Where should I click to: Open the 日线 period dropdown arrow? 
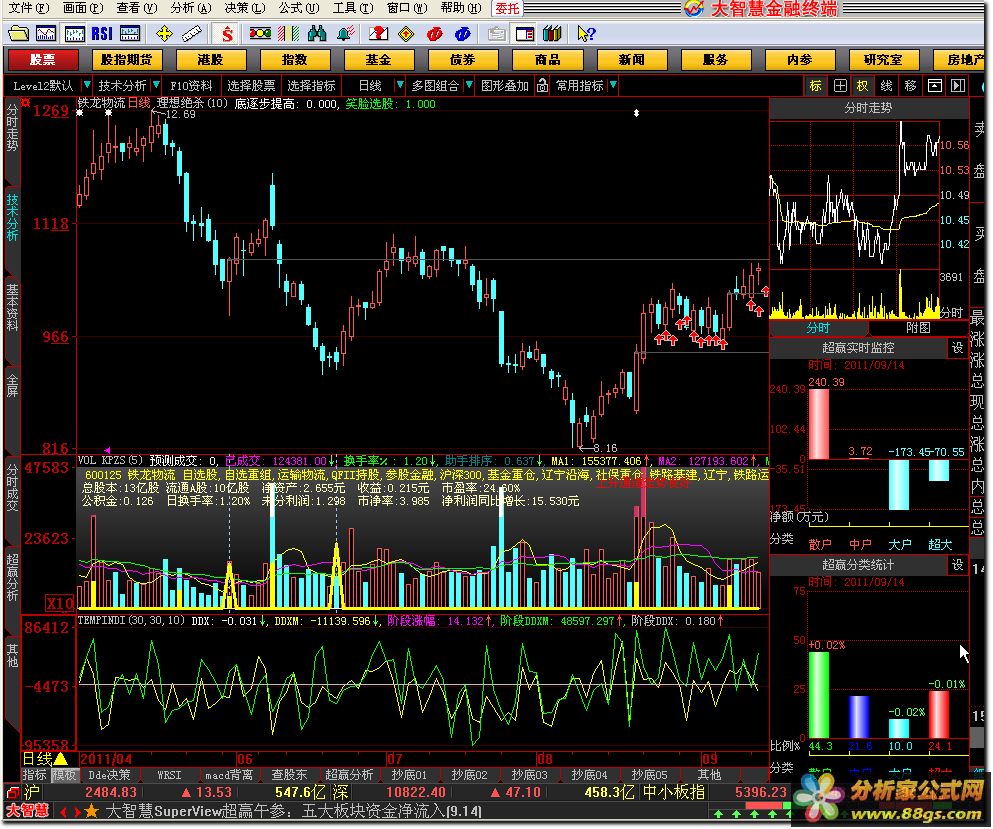point(400,85)
